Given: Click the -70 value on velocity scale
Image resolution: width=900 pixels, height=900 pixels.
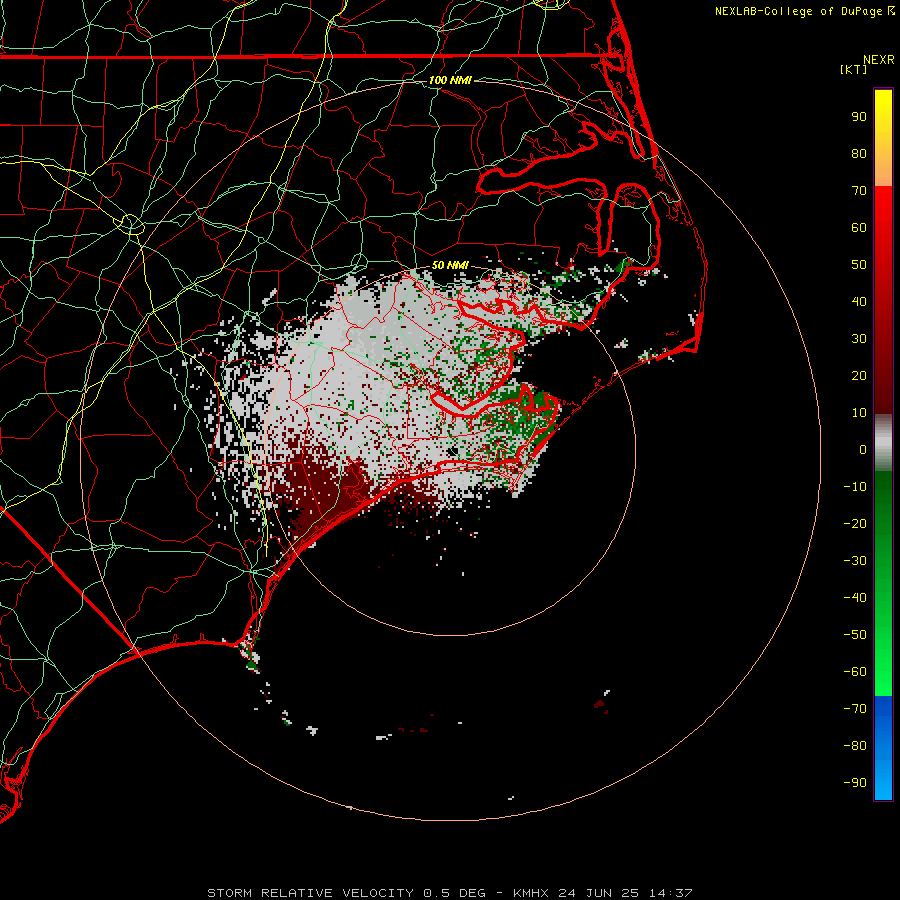Looking at the screenshot, I should (855, 709).
